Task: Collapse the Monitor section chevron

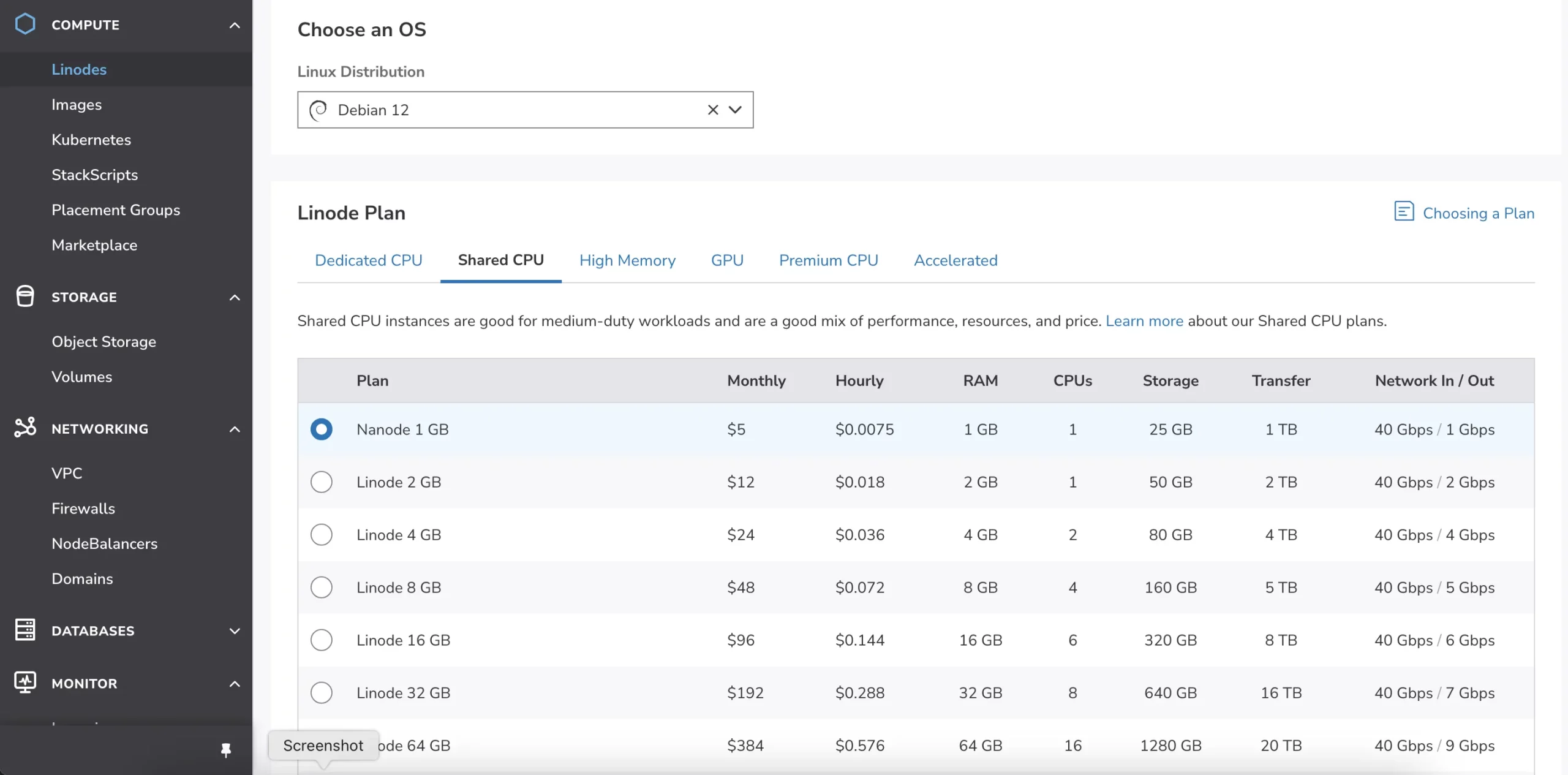Action: pos(235,684)
